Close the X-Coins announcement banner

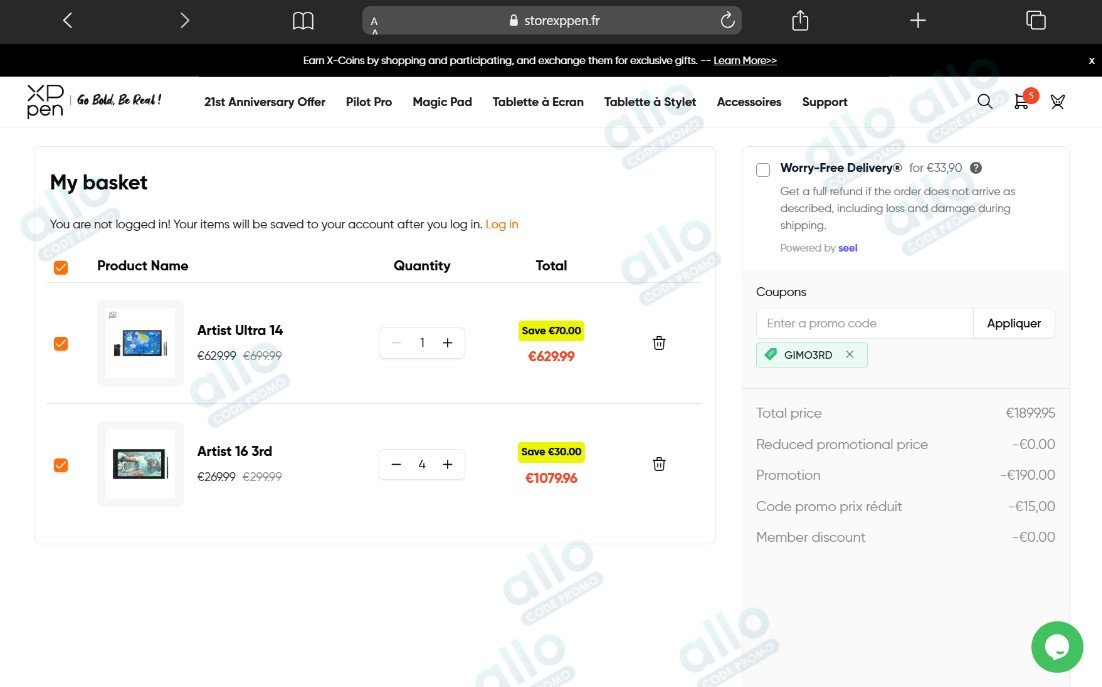1091,60
